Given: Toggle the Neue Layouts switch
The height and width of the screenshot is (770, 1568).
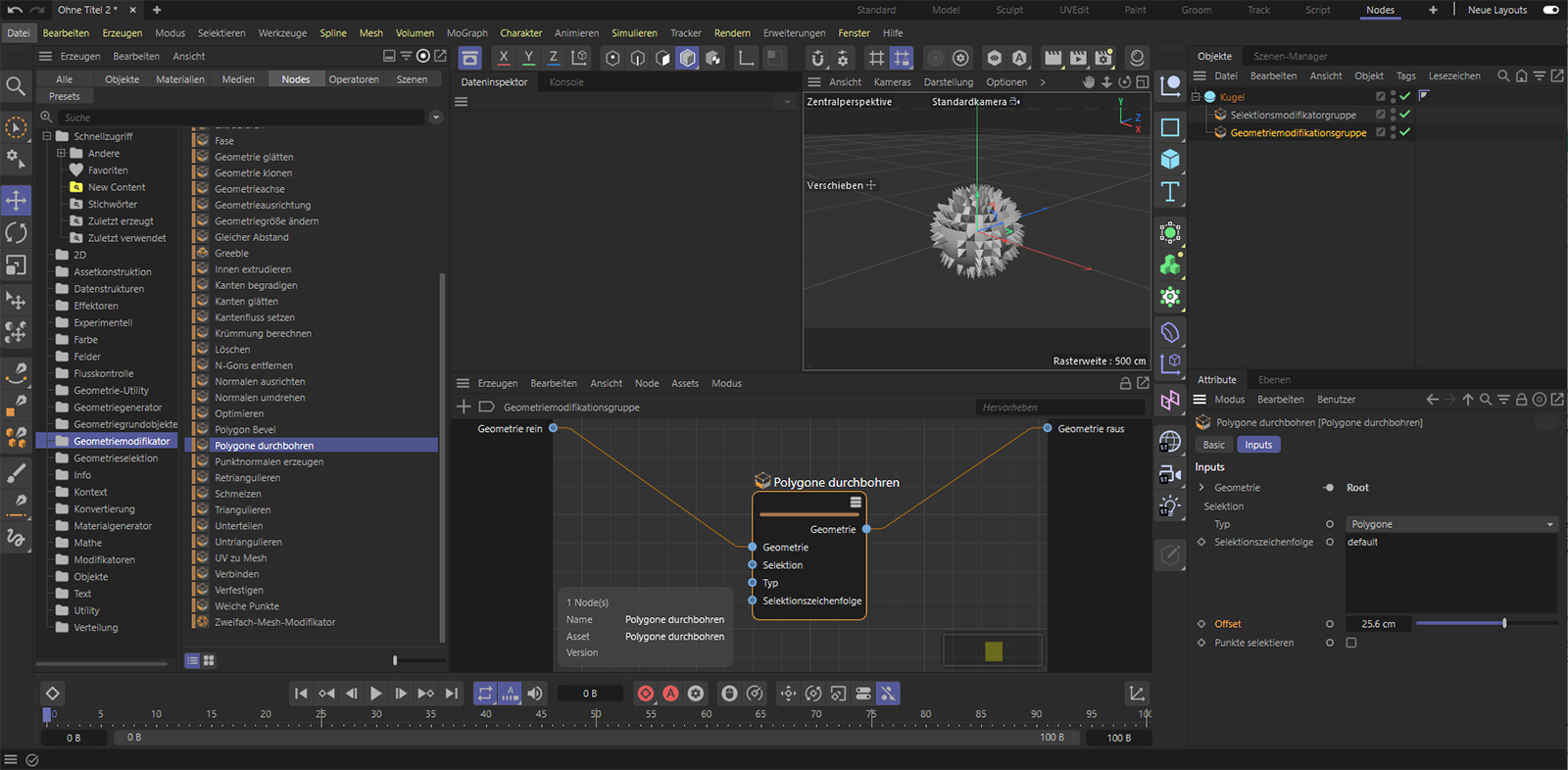Looking at the screenshot, I should click(1550, 10).
